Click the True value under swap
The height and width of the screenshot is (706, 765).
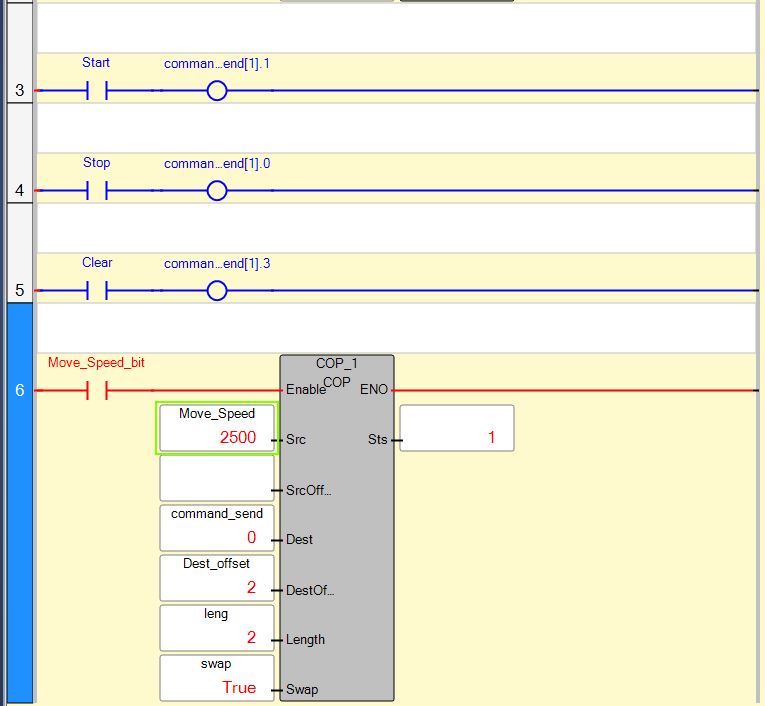click(239, 687)
